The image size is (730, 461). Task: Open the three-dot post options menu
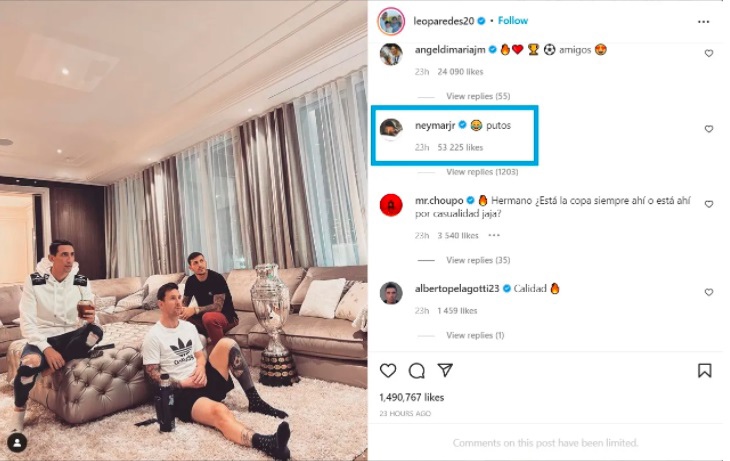point(703,22)
